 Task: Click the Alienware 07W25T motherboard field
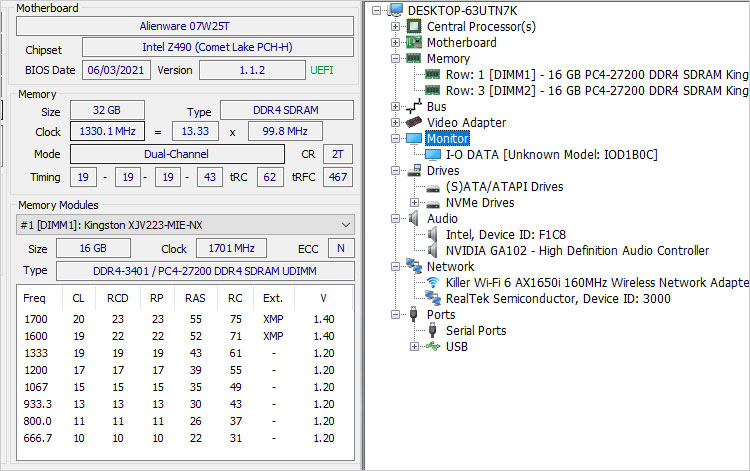point(185,26)
